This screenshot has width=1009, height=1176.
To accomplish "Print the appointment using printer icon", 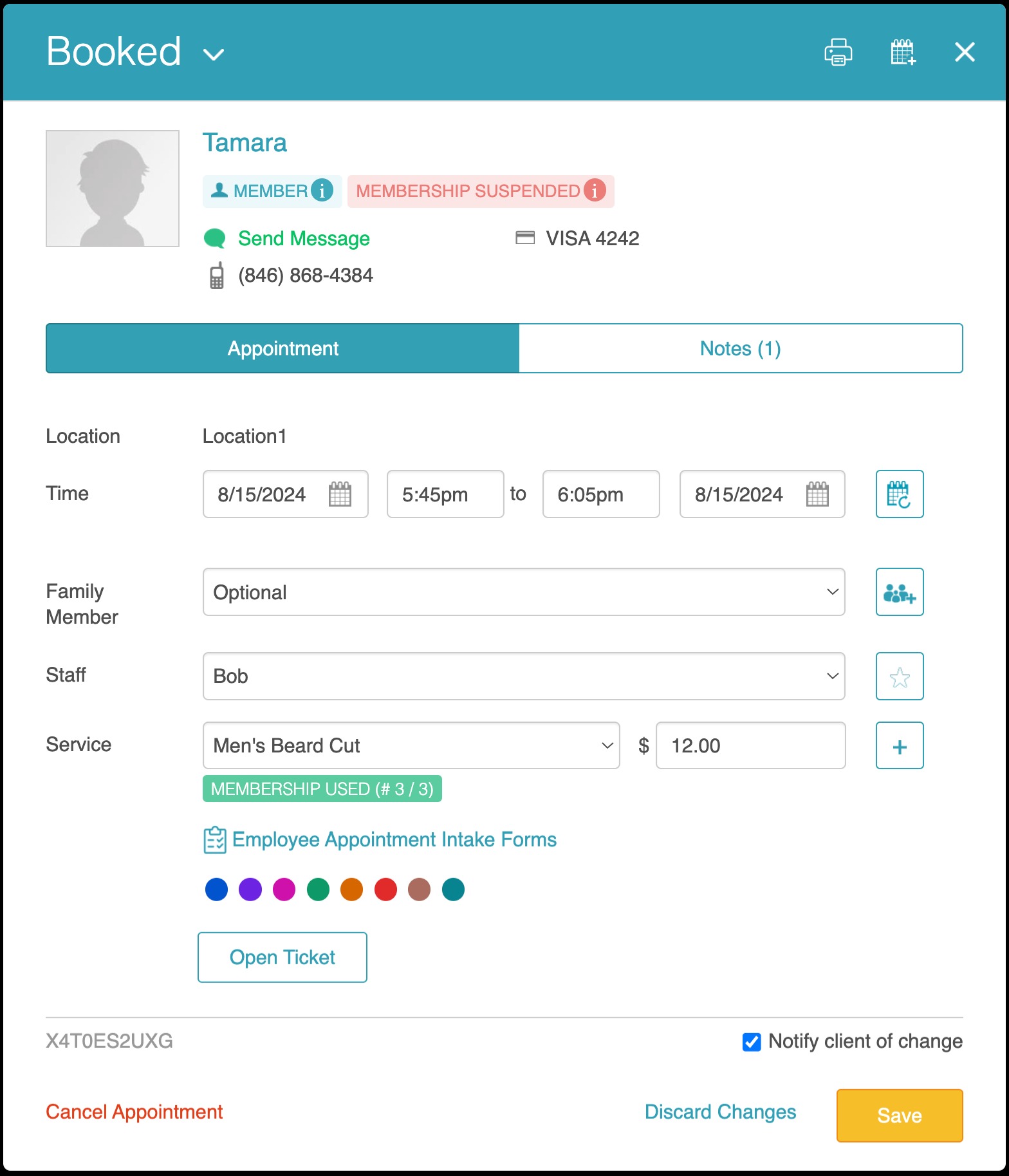I will click(838, 52).
